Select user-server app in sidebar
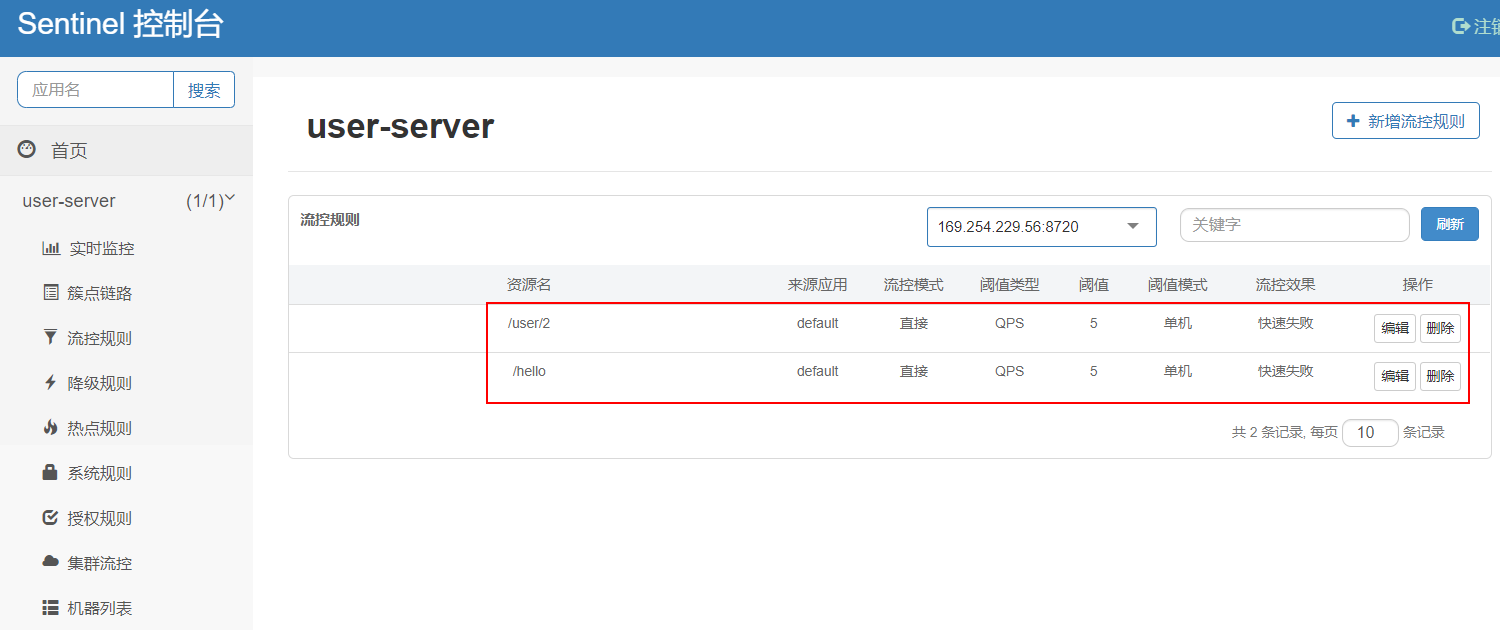The width and height of the screenshot is (1500, 630). [x=69, y=201]
